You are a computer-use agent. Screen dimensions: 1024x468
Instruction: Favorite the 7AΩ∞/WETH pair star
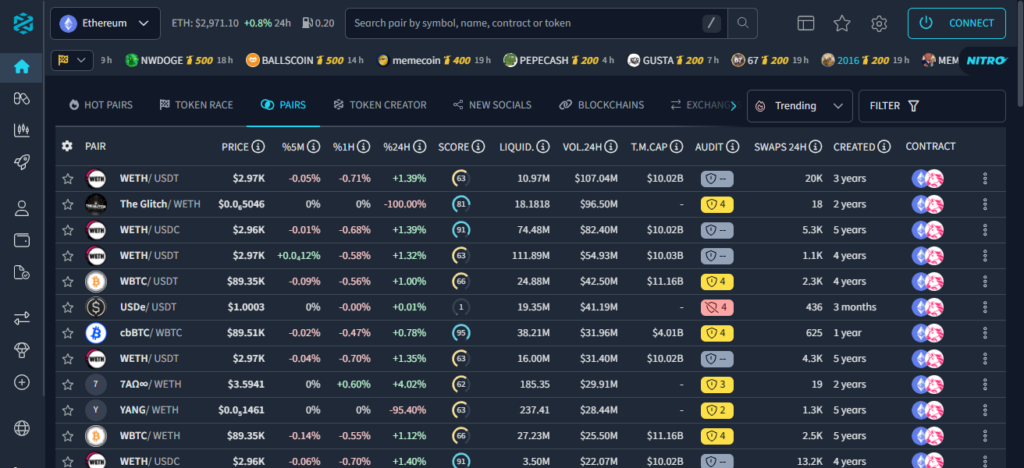67,384
